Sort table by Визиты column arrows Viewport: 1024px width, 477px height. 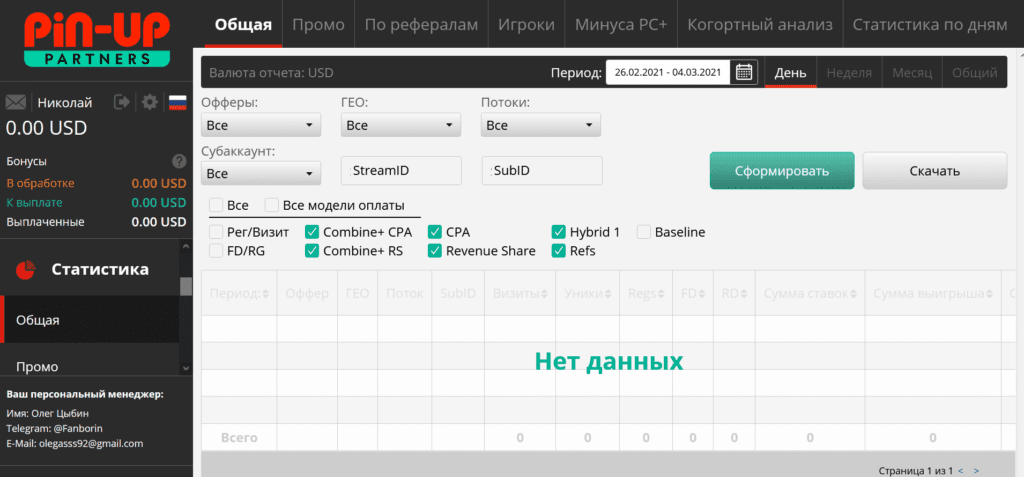(544, 294)
